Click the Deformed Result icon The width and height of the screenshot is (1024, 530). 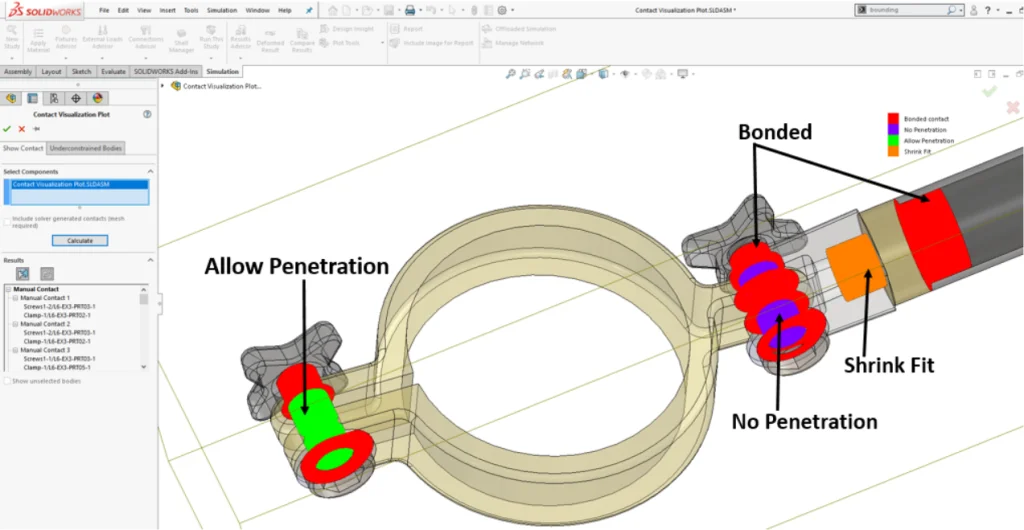tap(270, 40)
